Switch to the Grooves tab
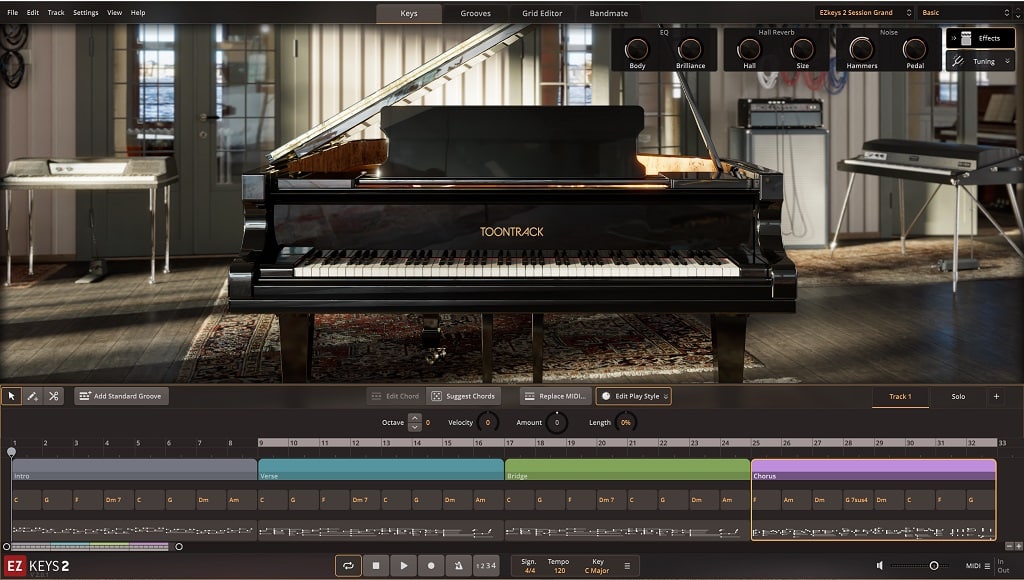 tap(475, 13)
